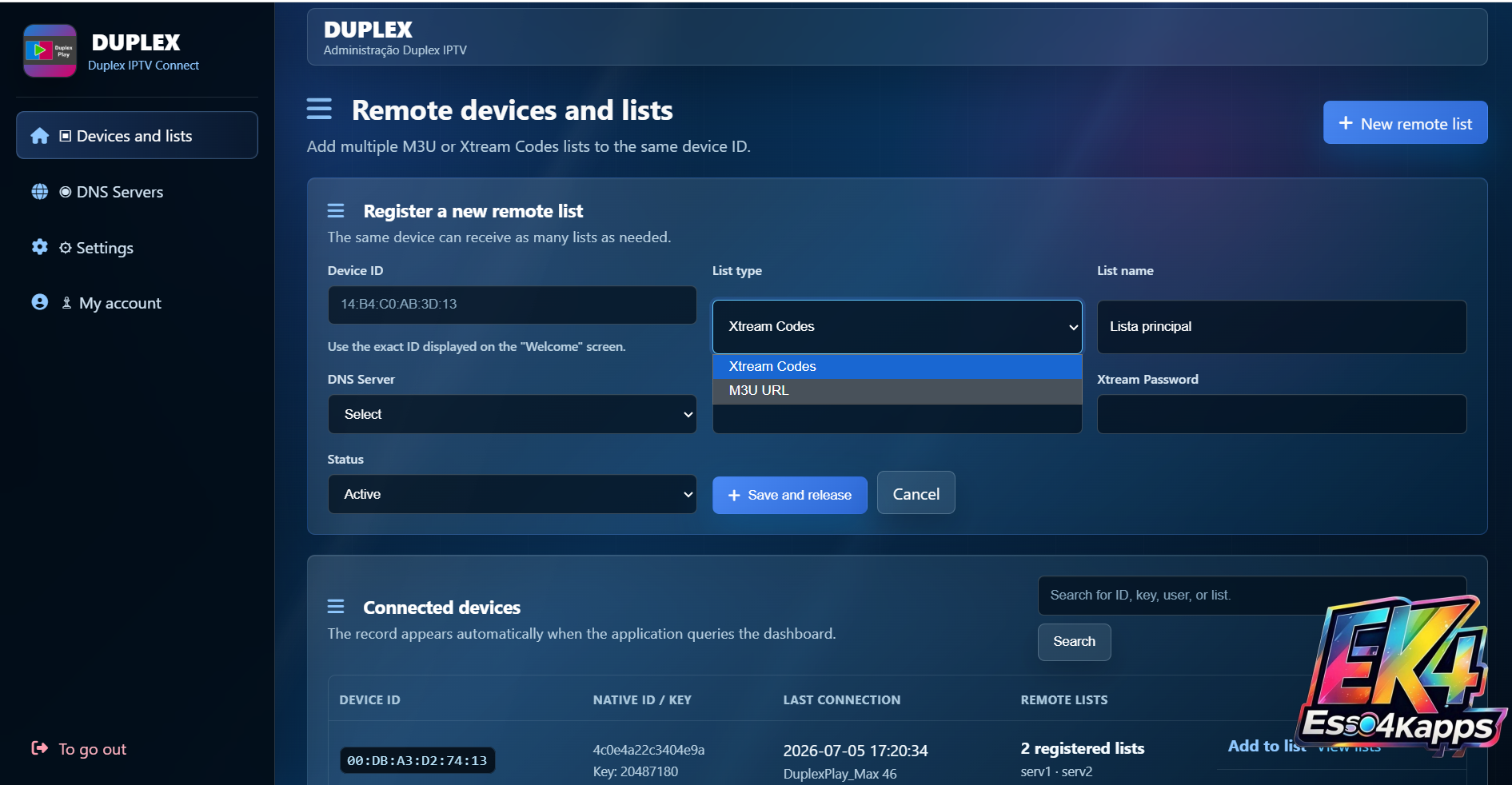Click the globe icon beside DNS Servers
The image size is (1512, 785).
[39, 192]
